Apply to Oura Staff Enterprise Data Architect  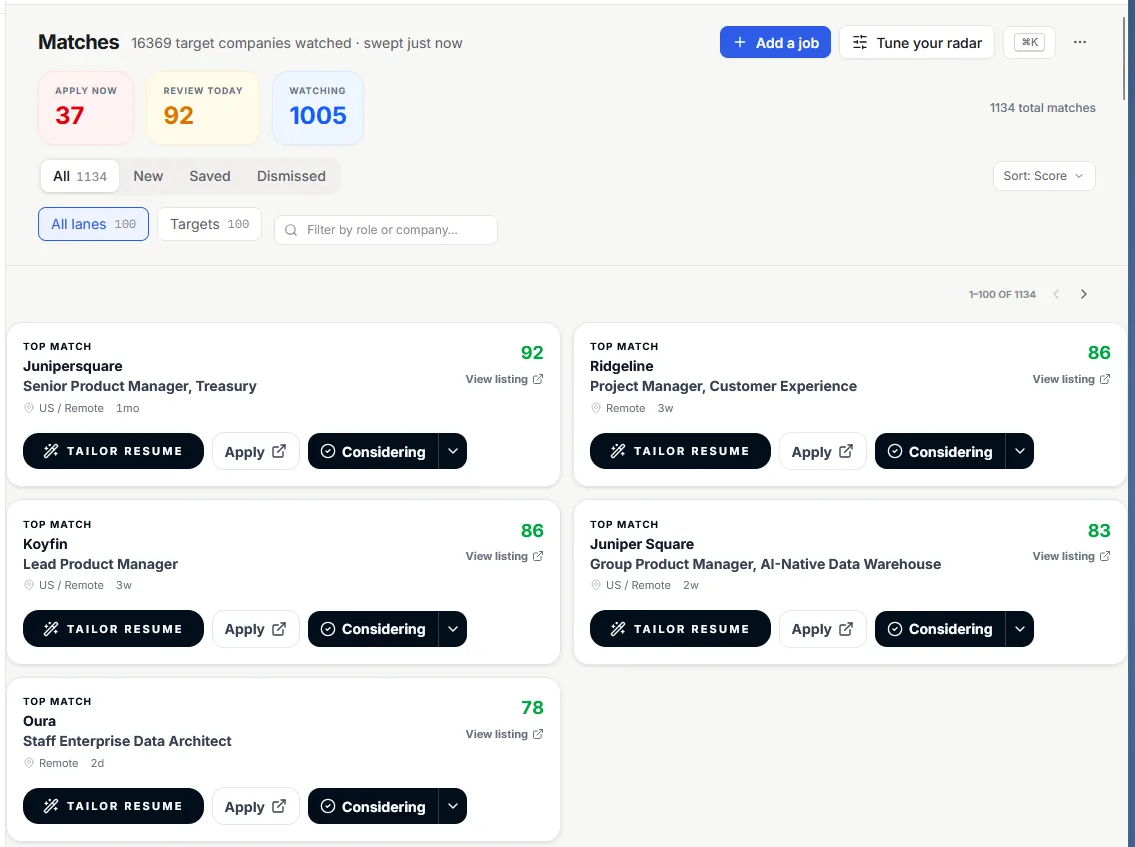(256, 806)
